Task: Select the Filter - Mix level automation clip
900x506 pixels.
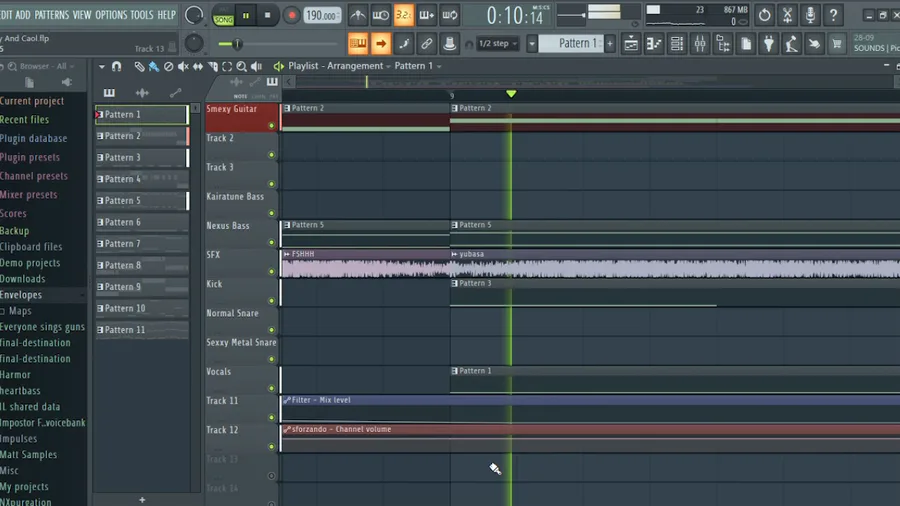Action: (x=590, y=409)
